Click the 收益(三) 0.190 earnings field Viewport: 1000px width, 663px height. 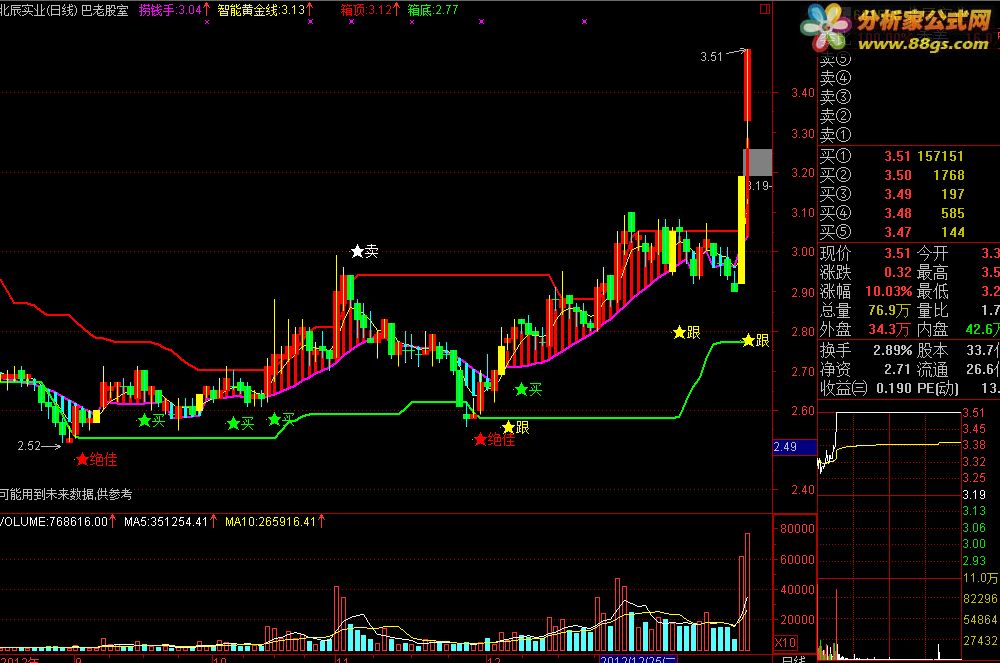(x=865, y=389)
